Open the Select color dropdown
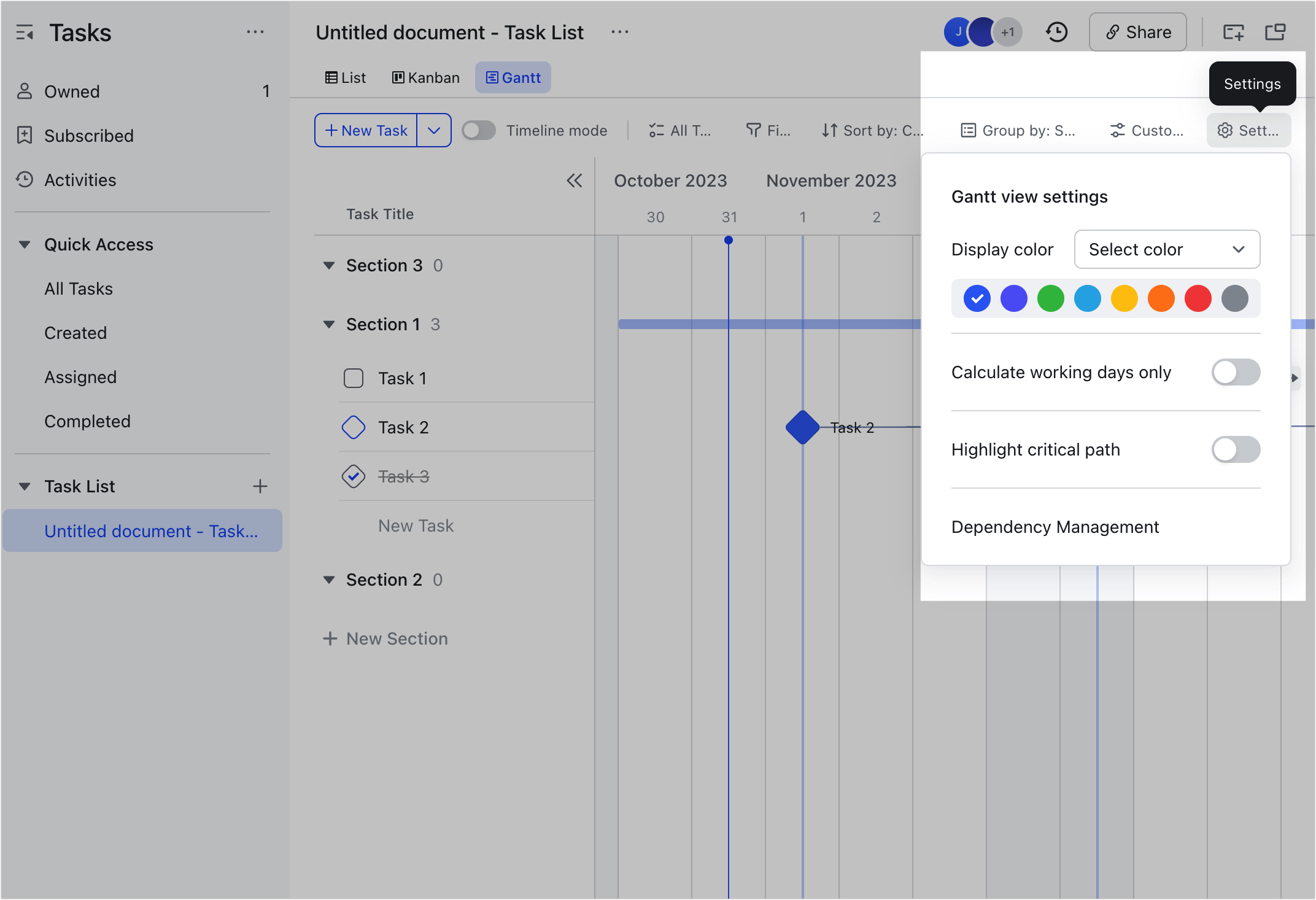The image size is (1316, 900). (x=1167, y=249)
